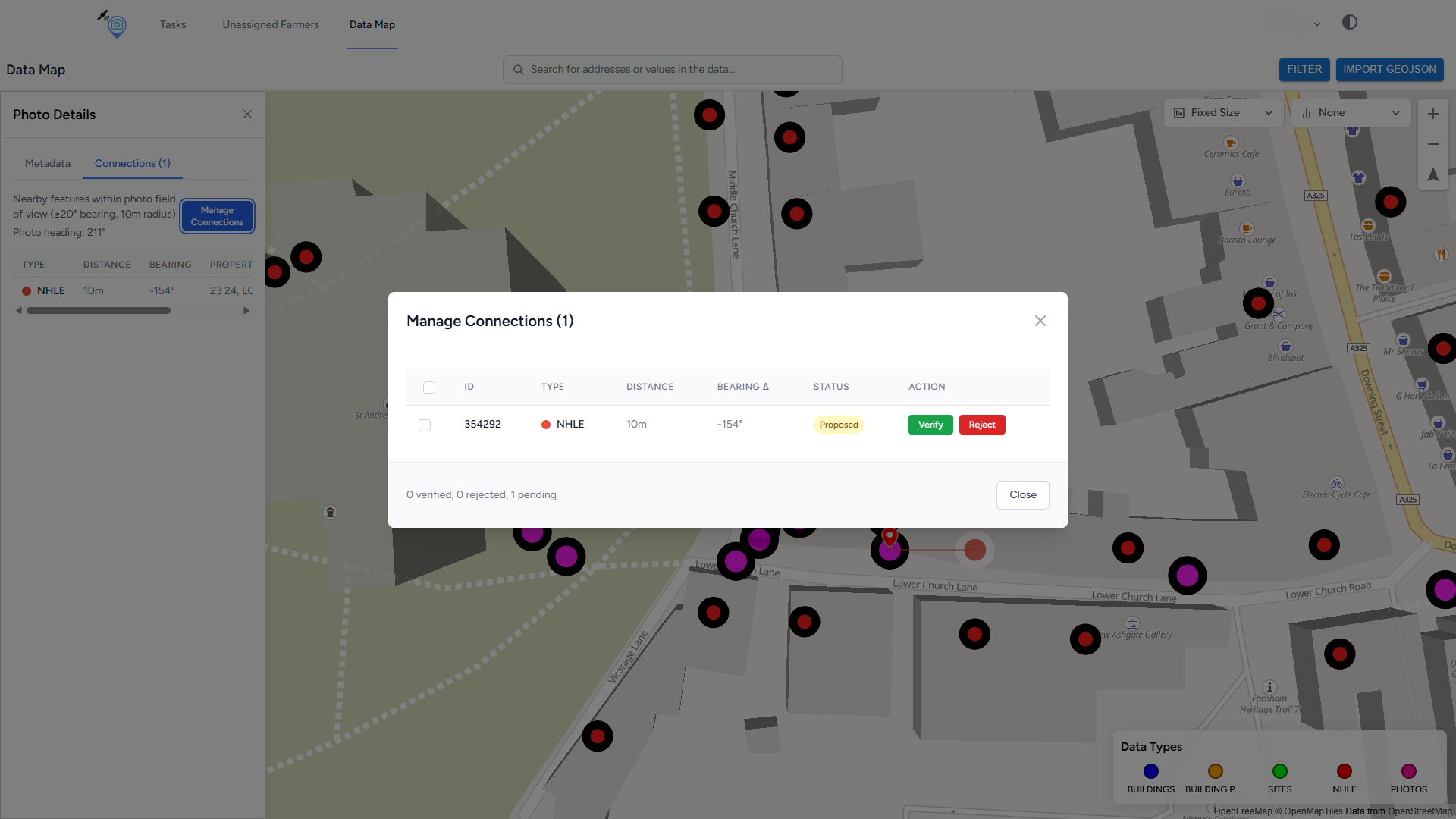Switch to the Metadata tab
The image size is (1456, 819).
coord(48,164)
